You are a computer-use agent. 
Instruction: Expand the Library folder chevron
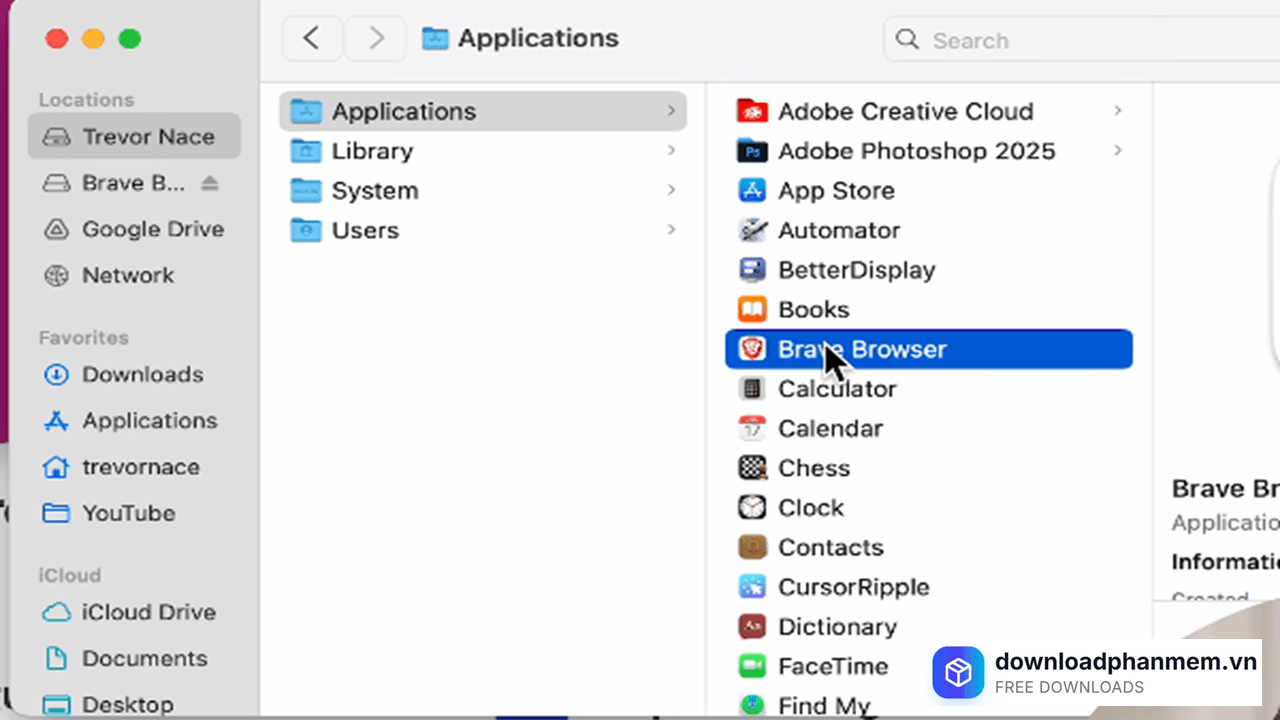(671, 151)
